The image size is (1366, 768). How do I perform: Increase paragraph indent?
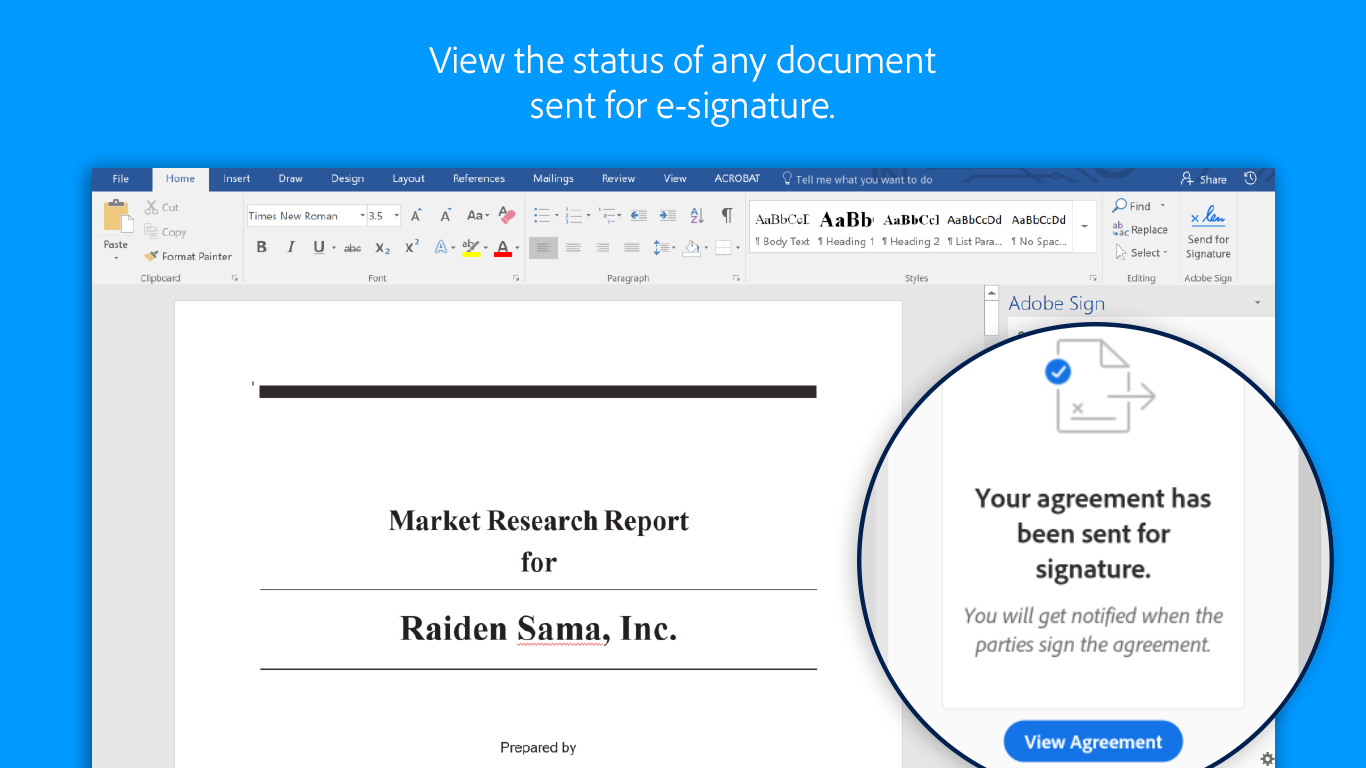[668, 215]
